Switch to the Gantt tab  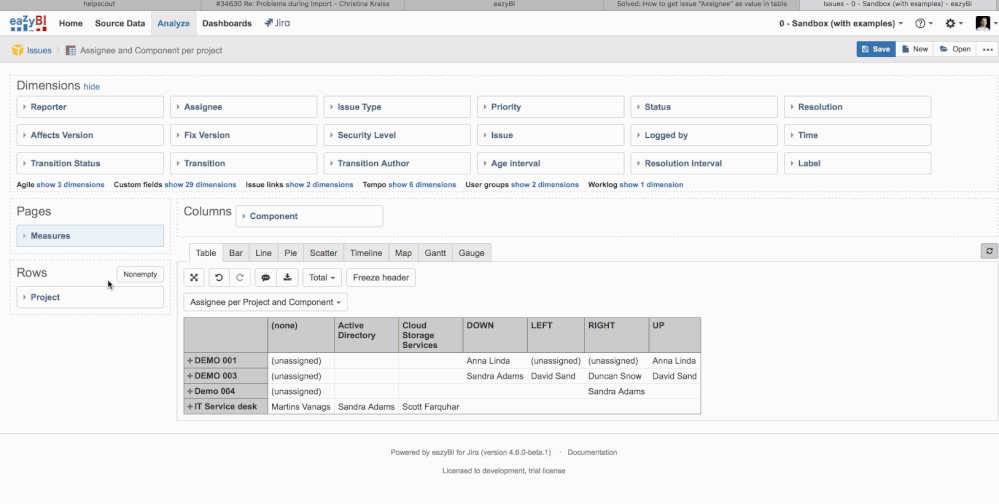click(435, 253)
